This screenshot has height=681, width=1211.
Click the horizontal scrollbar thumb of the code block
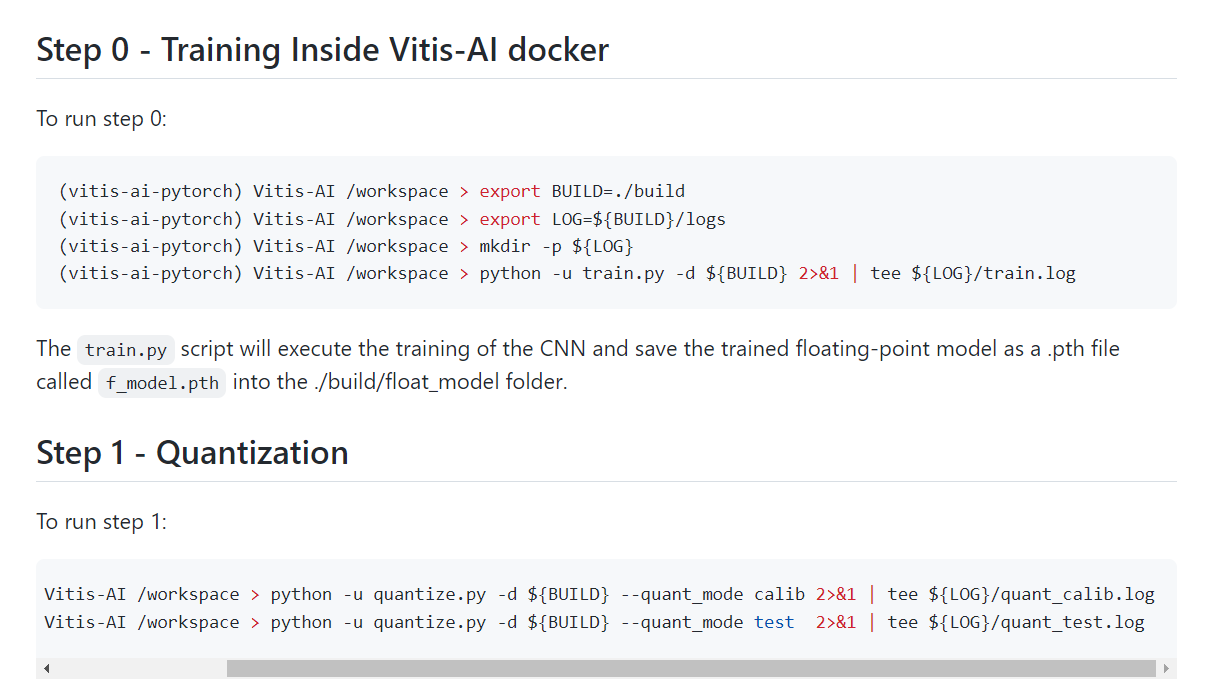click(x=690, y=668)
